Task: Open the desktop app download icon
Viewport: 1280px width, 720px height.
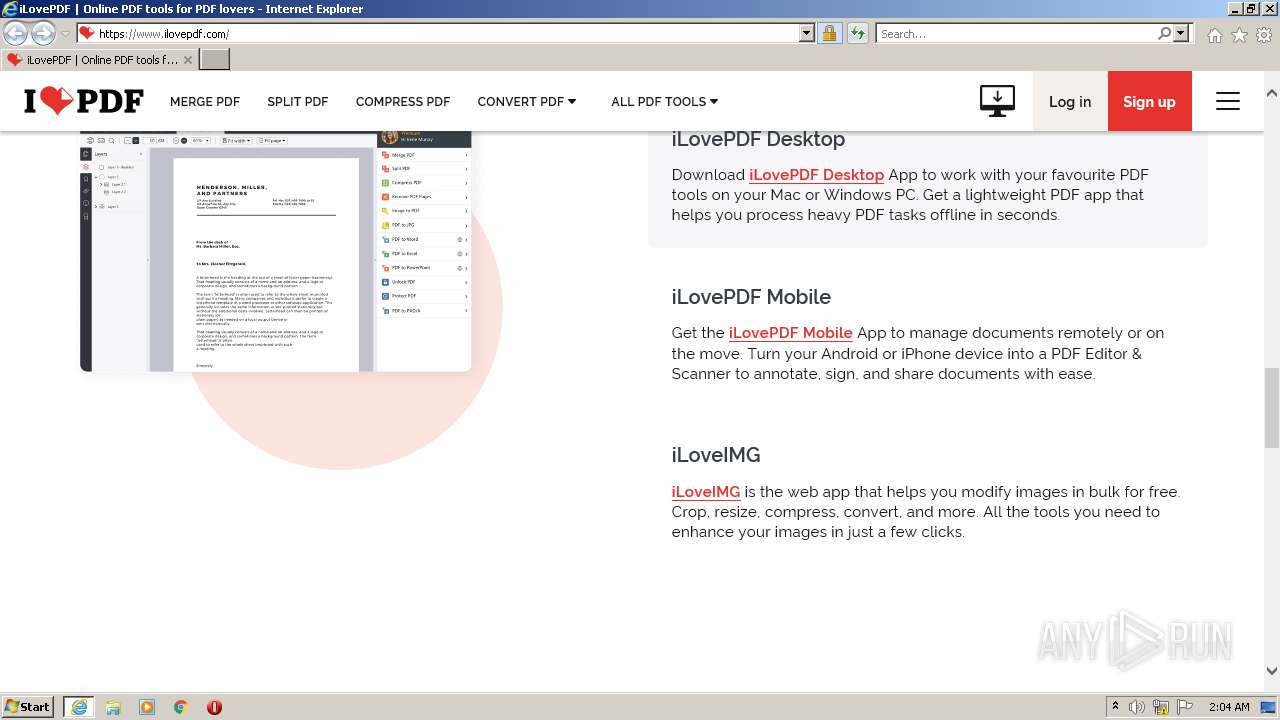Action: pos(997,101)
